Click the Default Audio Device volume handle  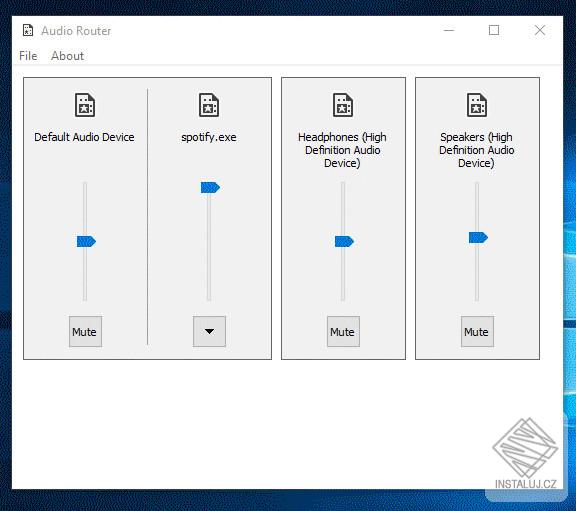pos(86,241)
